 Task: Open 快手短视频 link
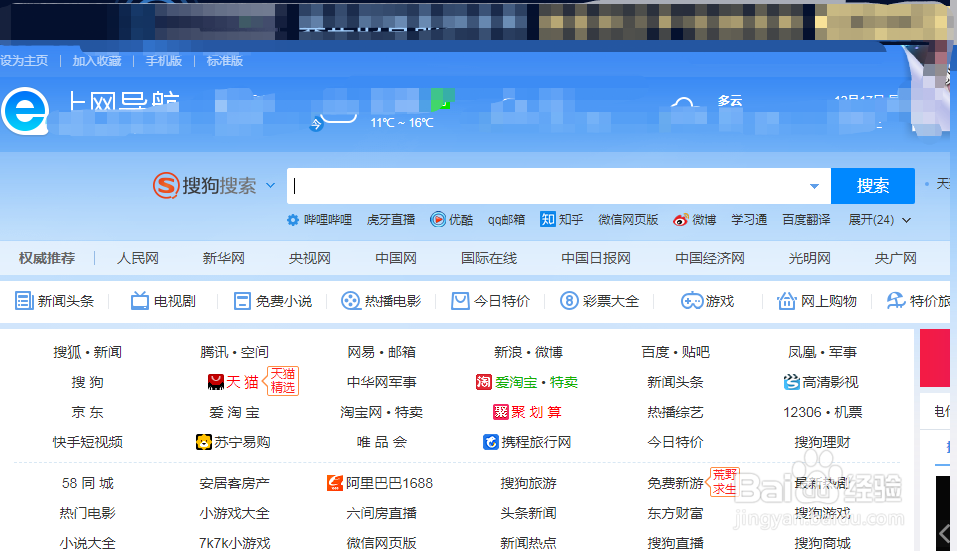(87, 442)
